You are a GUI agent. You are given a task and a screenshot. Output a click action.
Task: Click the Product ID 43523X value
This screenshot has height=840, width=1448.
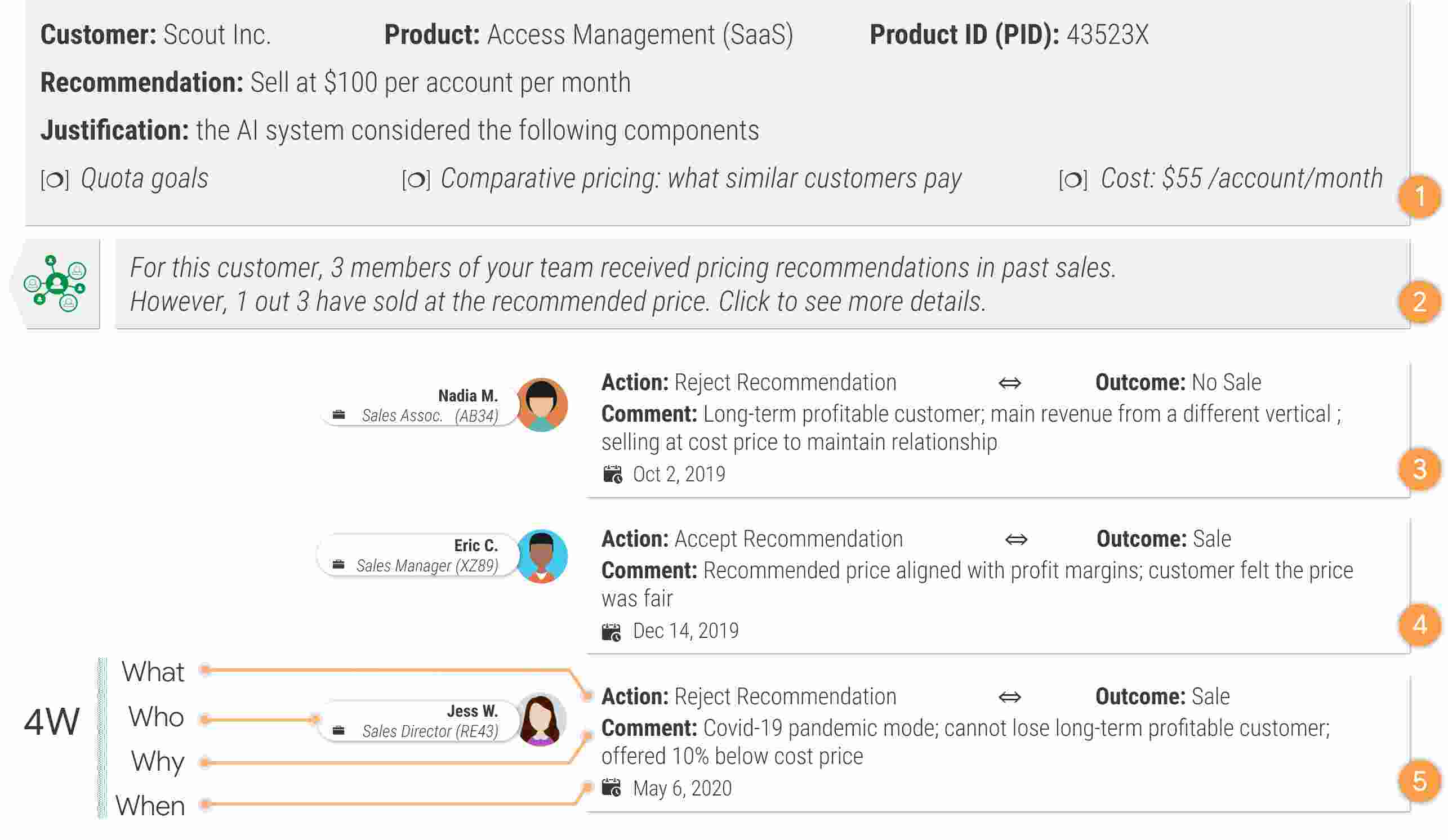click(x=1107, y=34)
